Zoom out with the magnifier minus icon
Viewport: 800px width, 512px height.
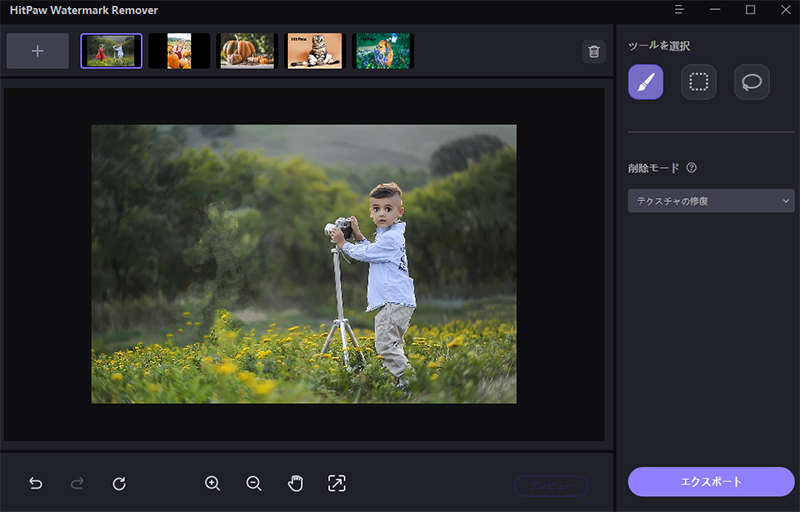[254, 483]
